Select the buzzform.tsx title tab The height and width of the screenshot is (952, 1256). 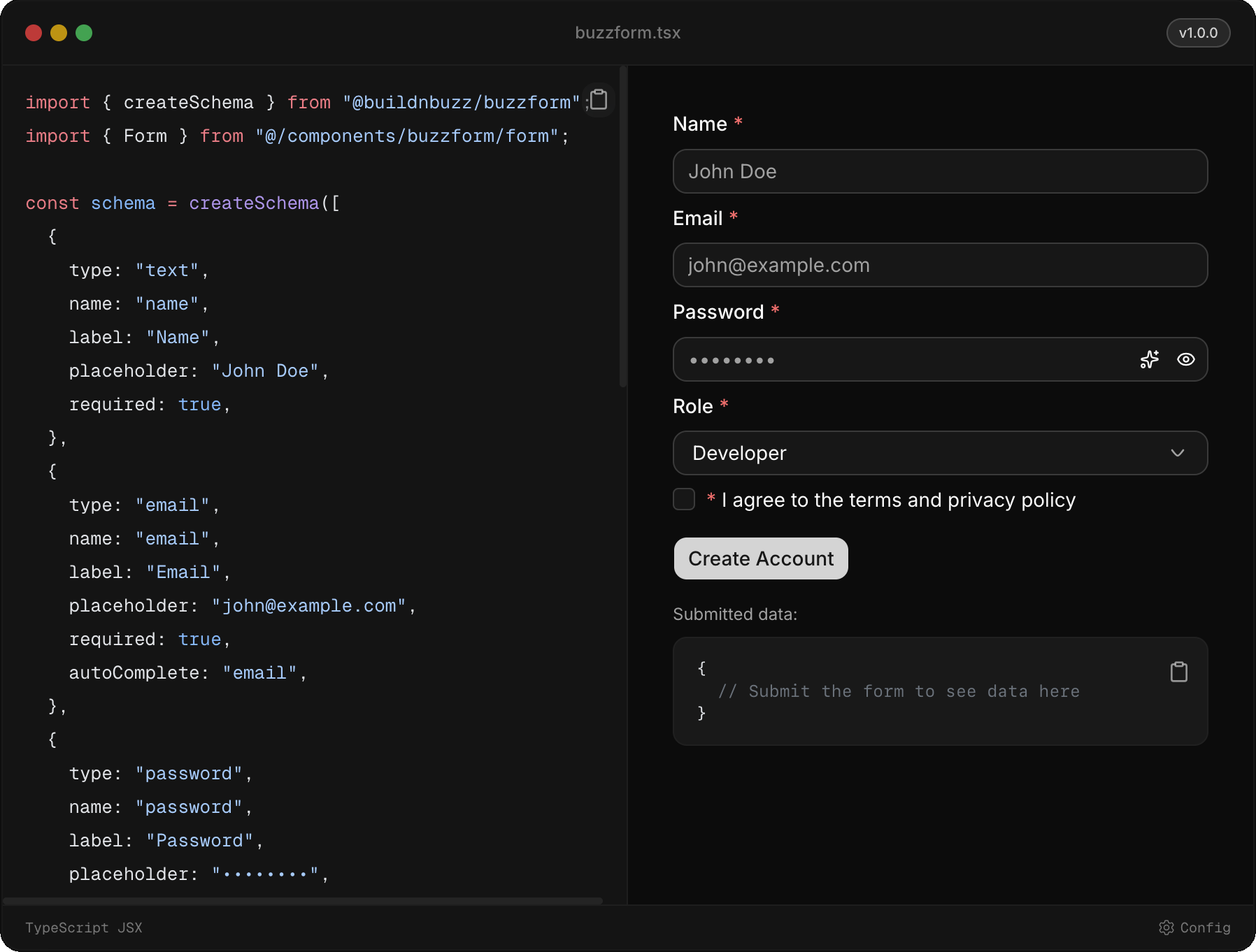(627, 32)
